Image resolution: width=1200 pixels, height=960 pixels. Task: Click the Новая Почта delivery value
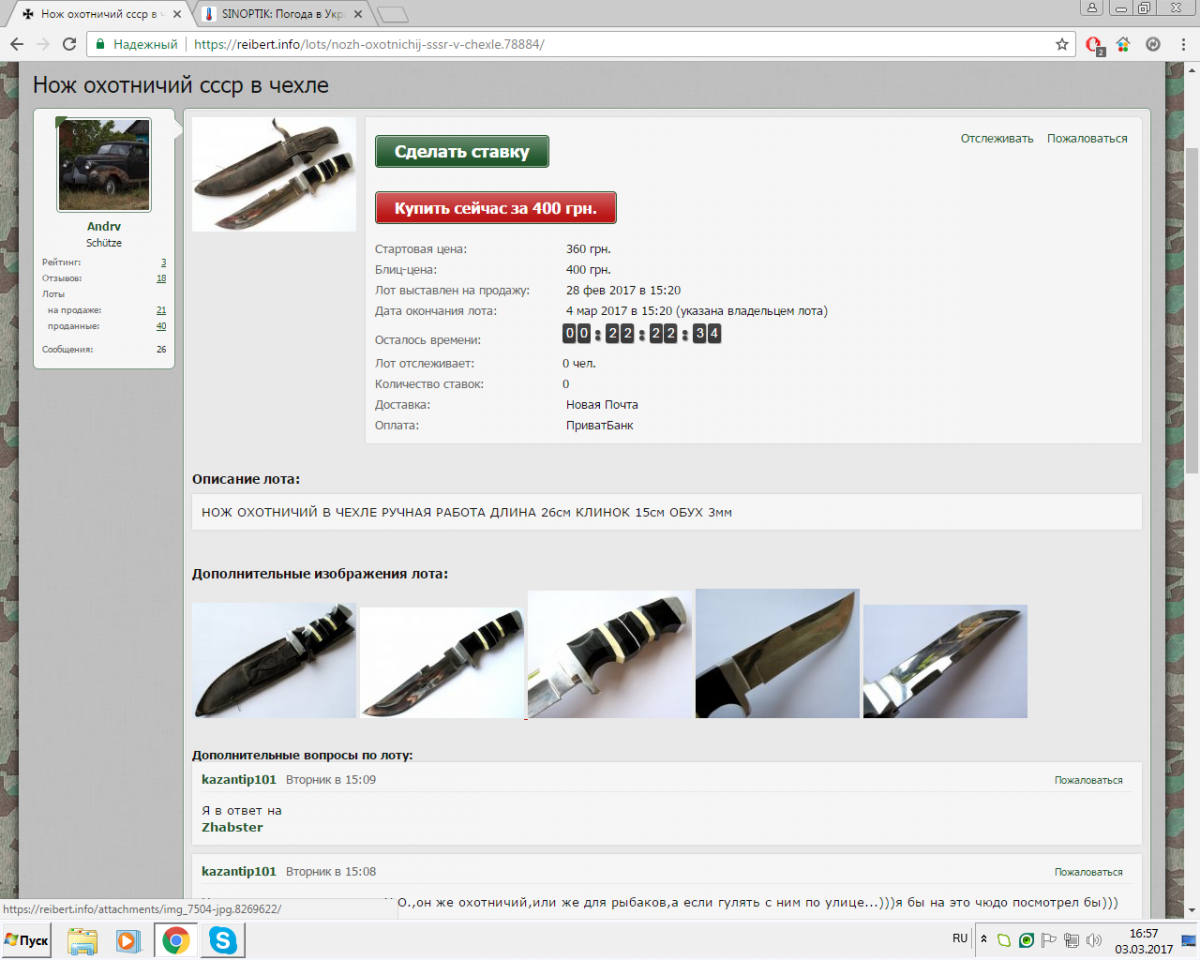602,405
